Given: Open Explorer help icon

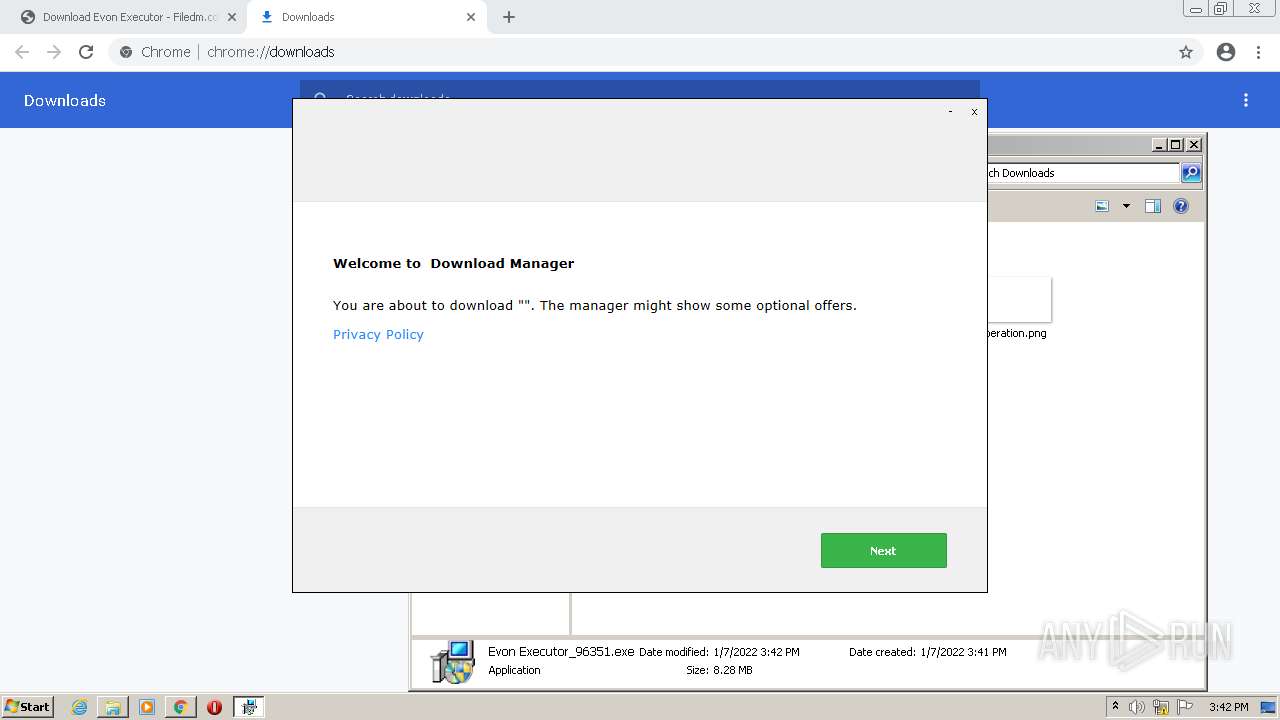Looking at the screenshot, I should [x=1181, y=206].
